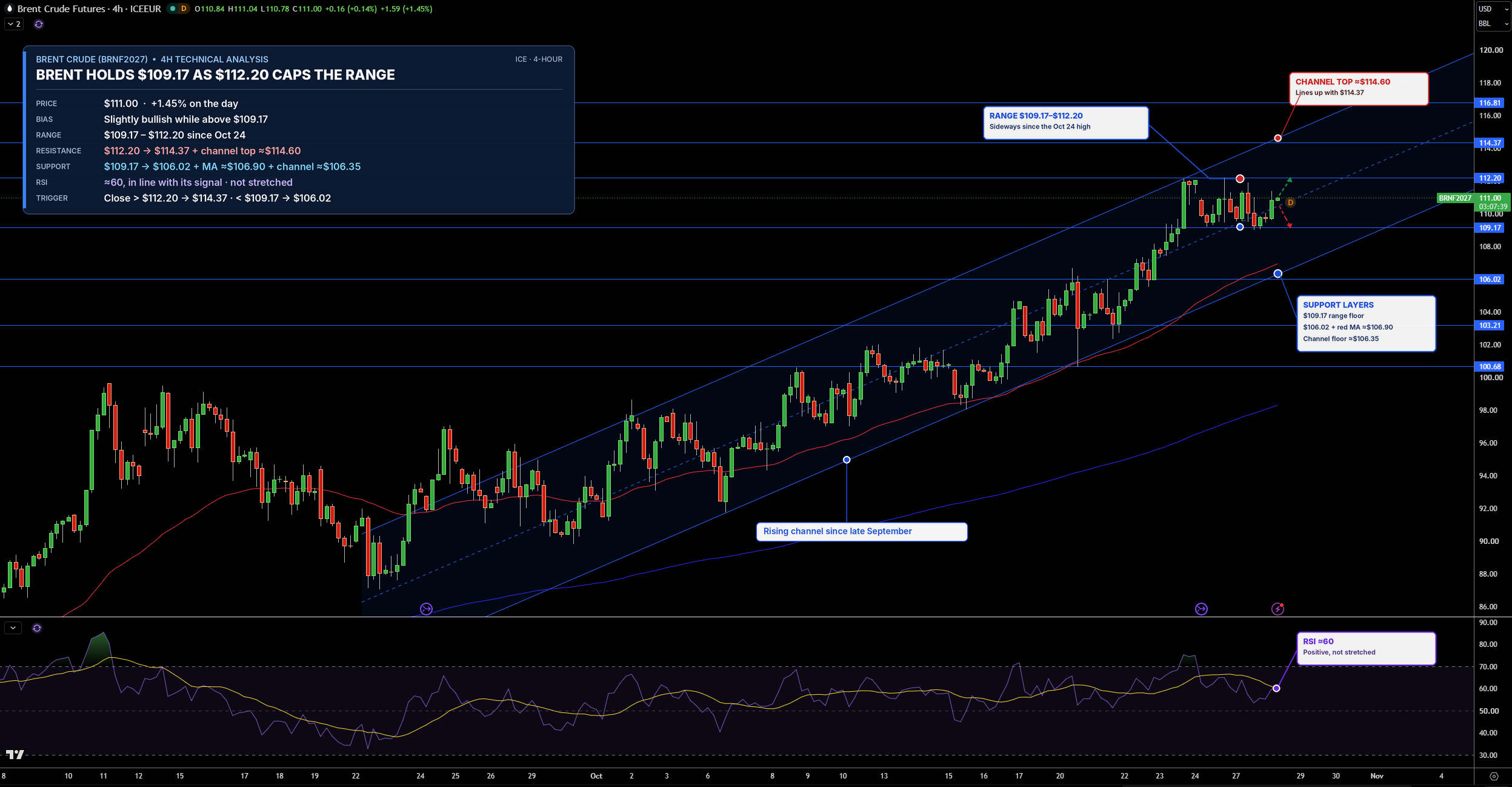Select the RSI ≈60 callout box

(1366, 648)
